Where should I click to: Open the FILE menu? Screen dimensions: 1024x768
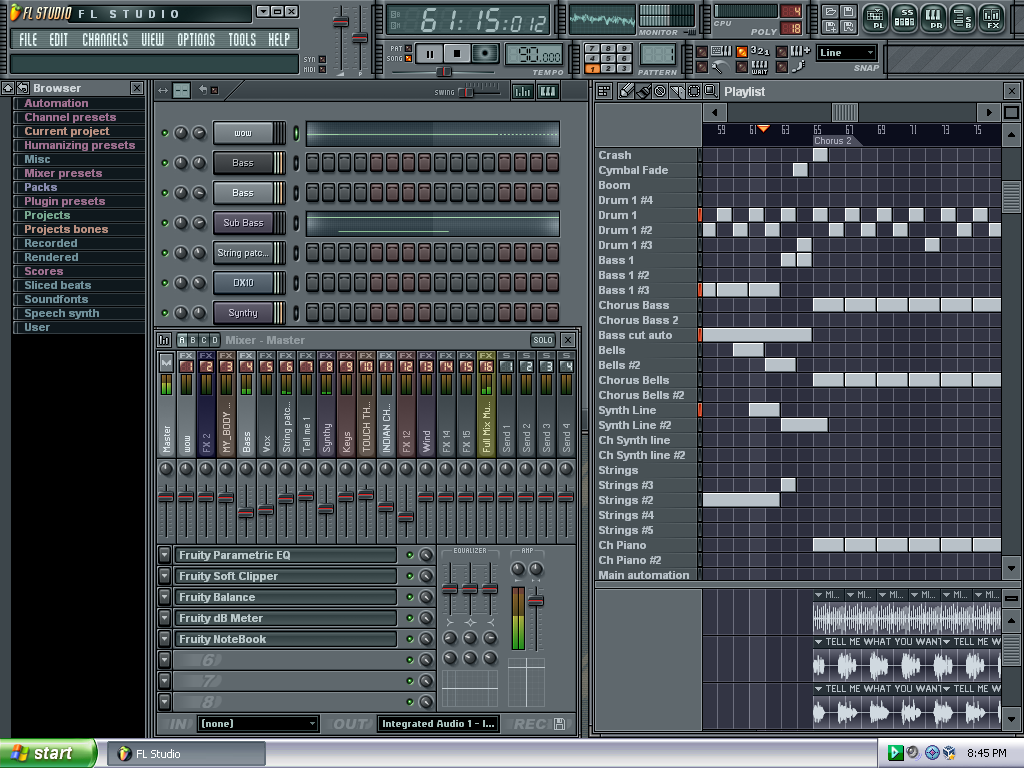pos(28,40)
